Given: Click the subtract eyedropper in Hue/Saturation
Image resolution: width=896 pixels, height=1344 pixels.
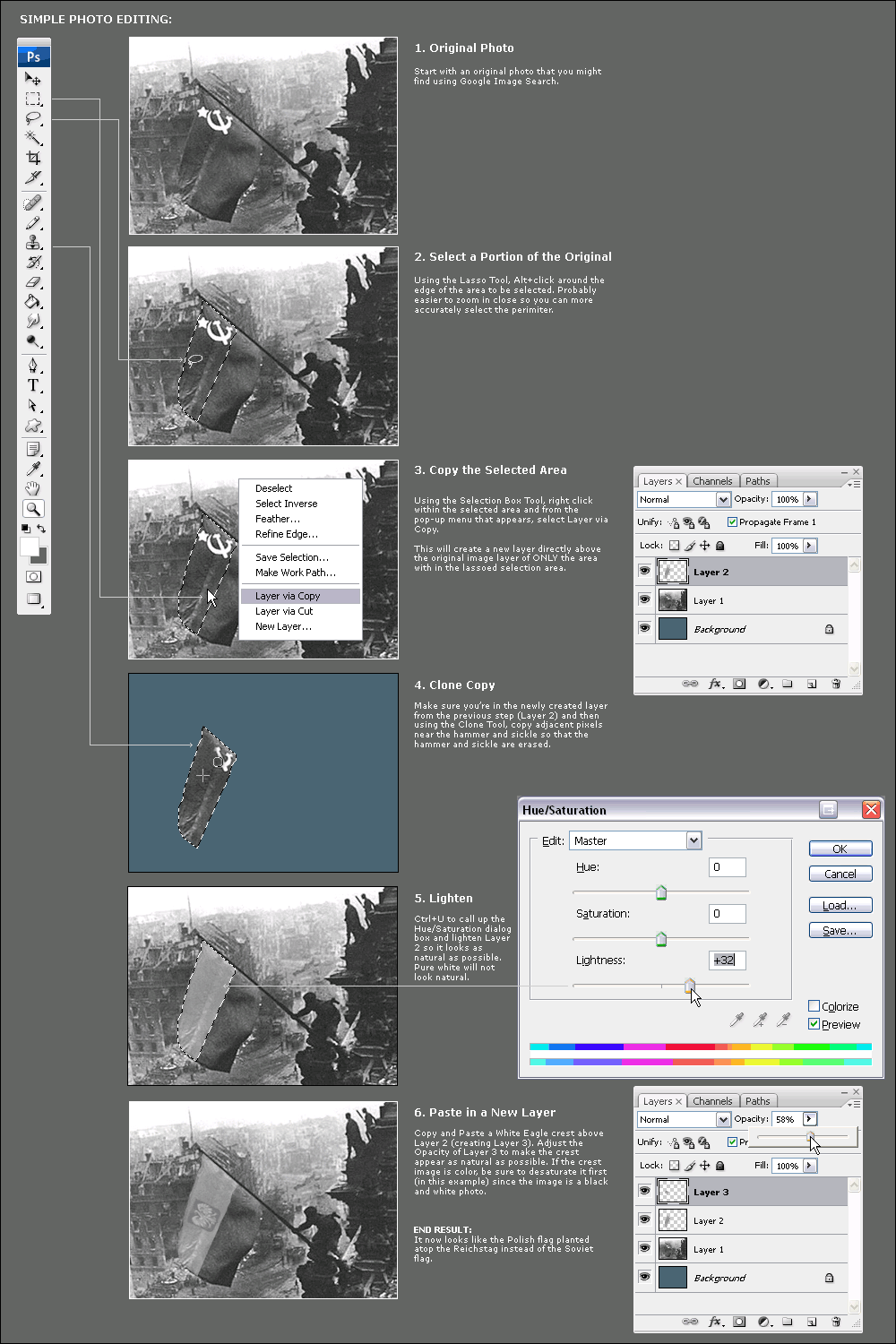Looking at the screenshot, I should point(783,1020).
